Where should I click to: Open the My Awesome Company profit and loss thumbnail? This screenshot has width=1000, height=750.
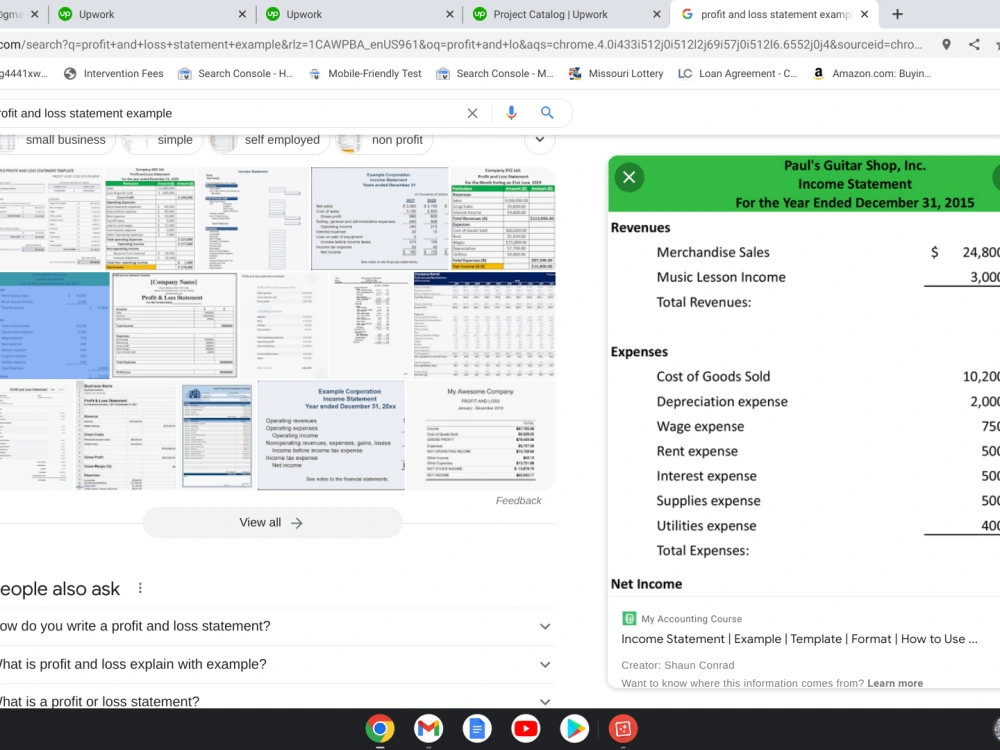tap(480, 435)
